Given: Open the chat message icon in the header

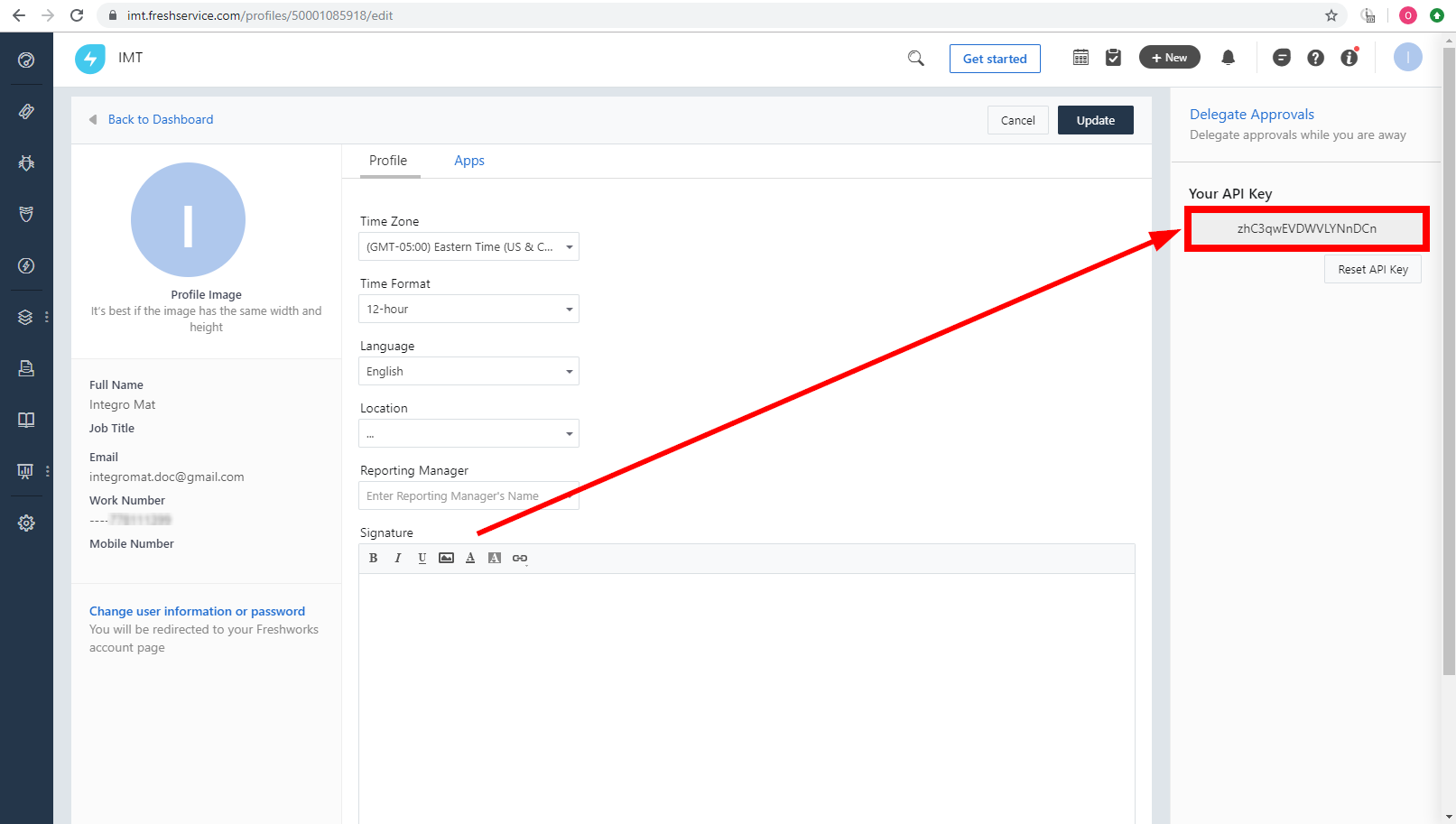Looking at the screenshot, I should point(1281,58).
